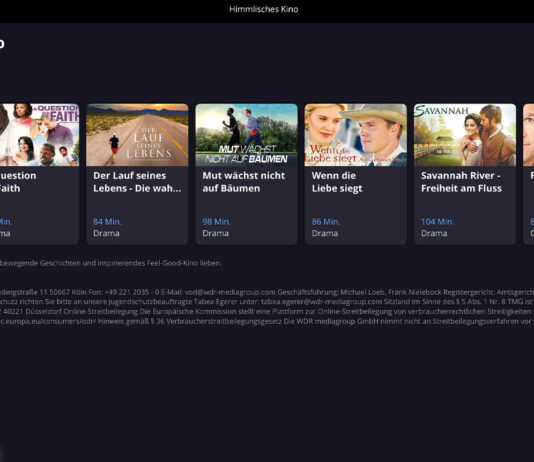Open the A Question of Faith poster thumbnail
The image size is (534, 462).
pyautogui.click(x=40, y=135)
